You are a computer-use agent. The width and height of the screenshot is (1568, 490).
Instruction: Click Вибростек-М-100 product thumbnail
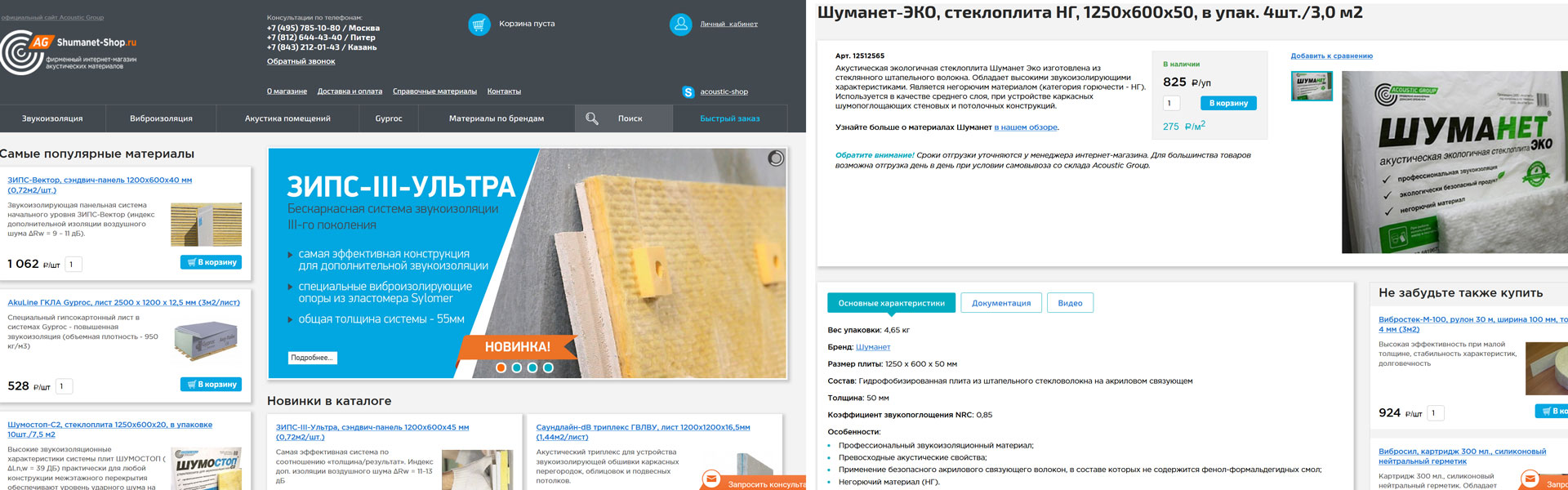point(1547,369)
